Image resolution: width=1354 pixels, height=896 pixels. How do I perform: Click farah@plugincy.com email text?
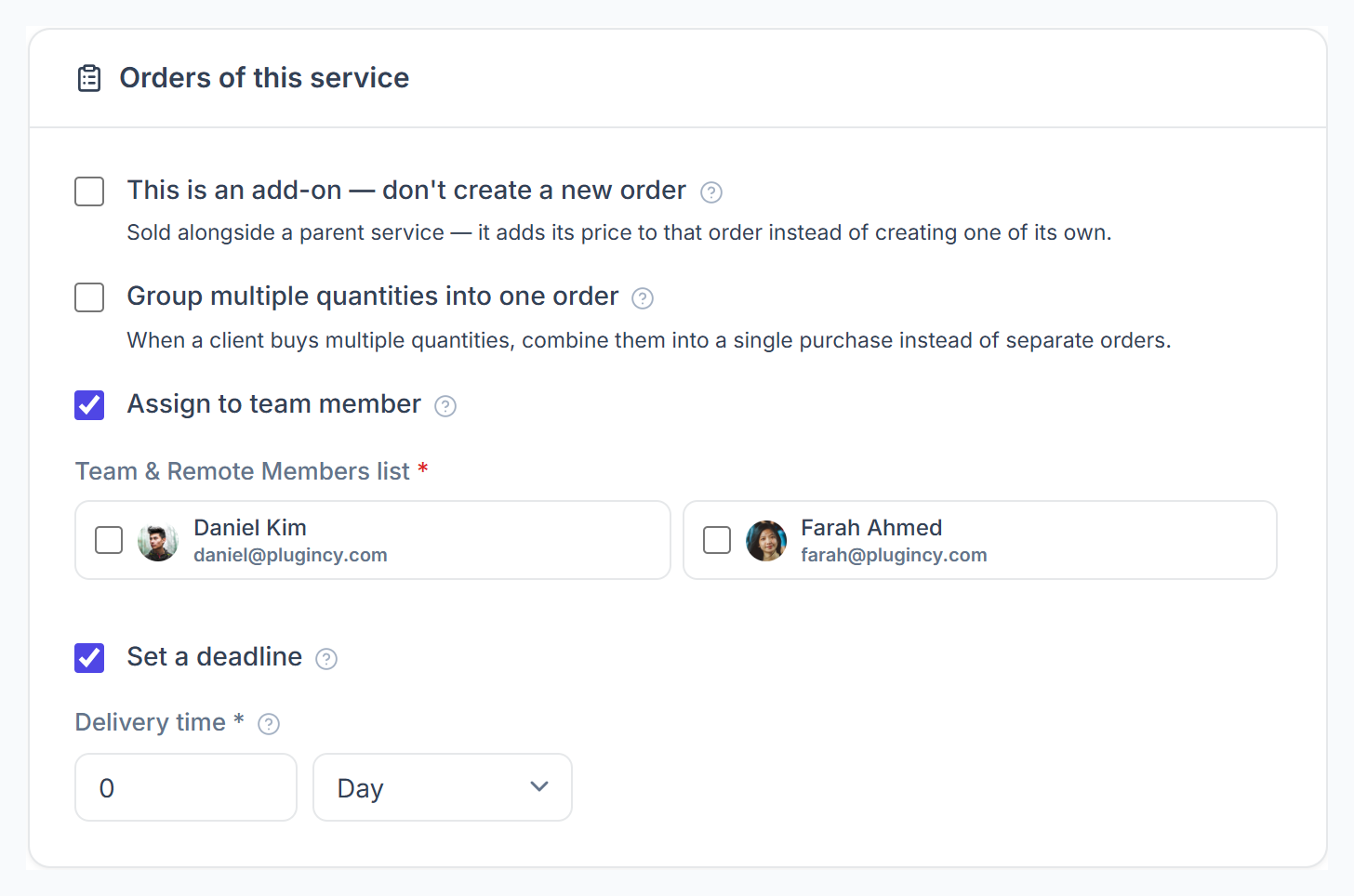point(894,555)
